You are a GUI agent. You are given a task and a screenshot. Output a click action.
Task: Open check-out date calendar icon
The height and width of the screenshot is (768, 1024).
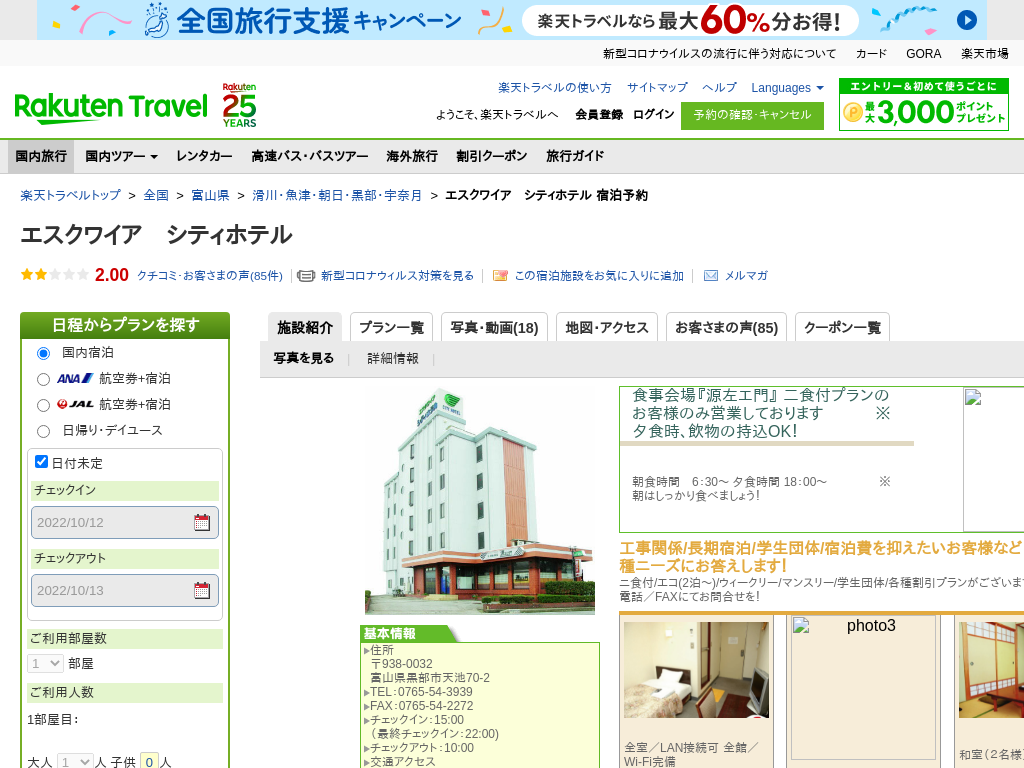tap(202, 590)
